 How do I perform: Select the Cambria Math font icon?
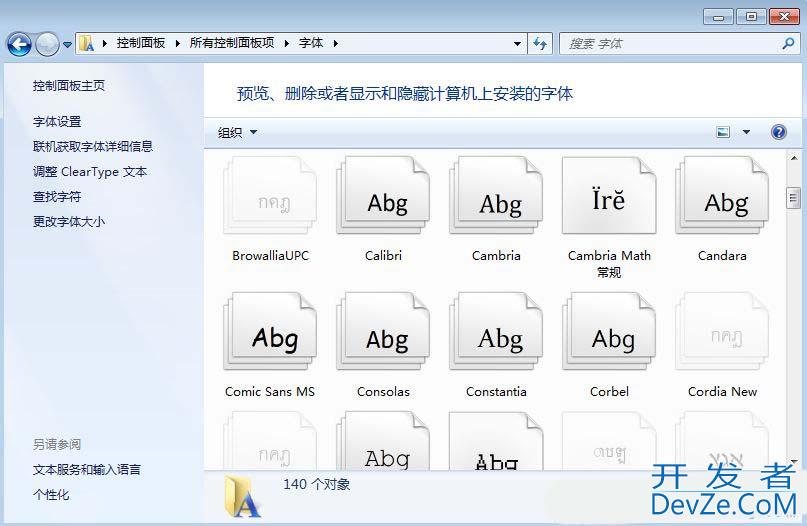click(609, 196)
